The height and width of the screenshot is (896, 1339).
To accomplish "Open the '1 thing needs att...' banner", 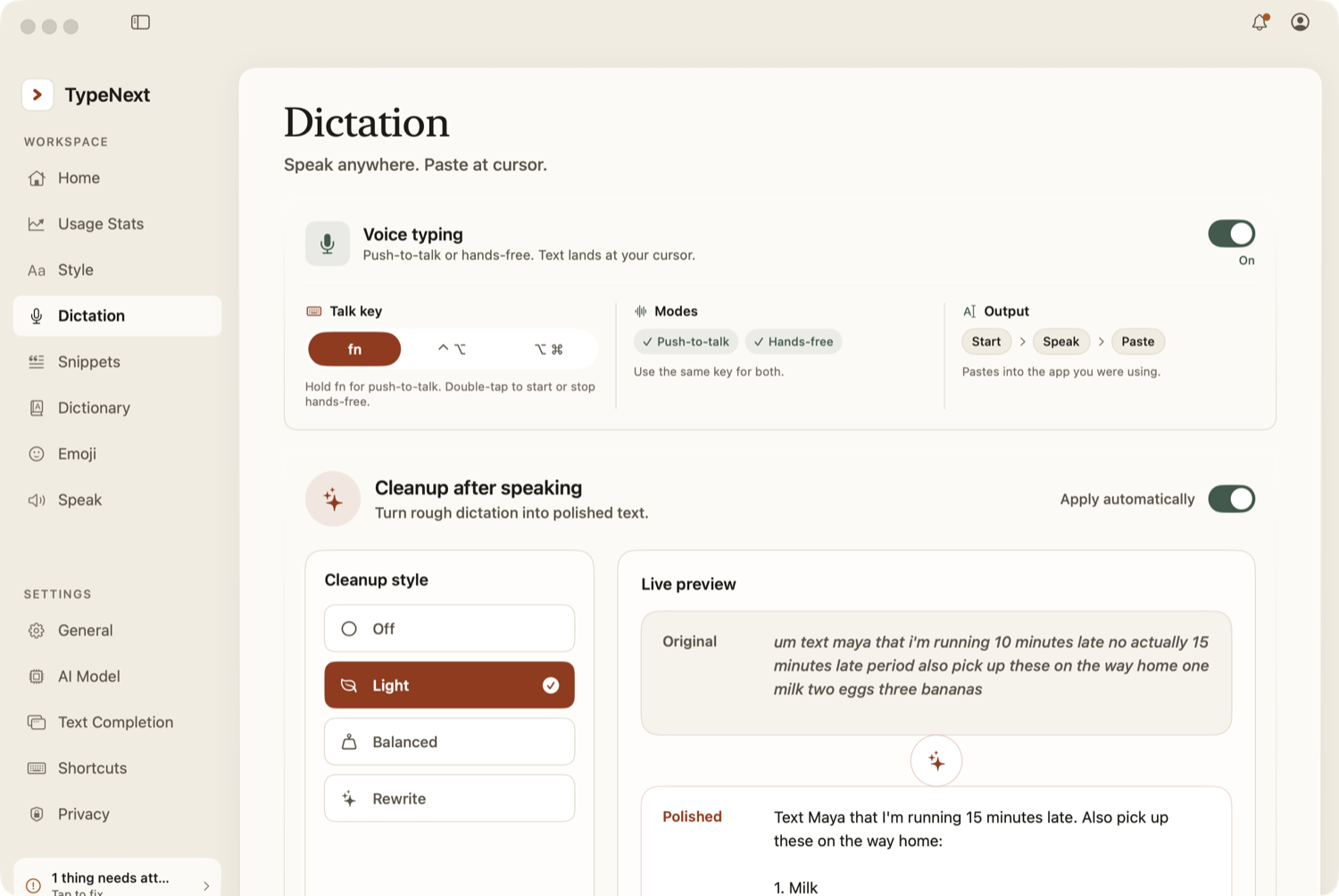I will [117, 879].
